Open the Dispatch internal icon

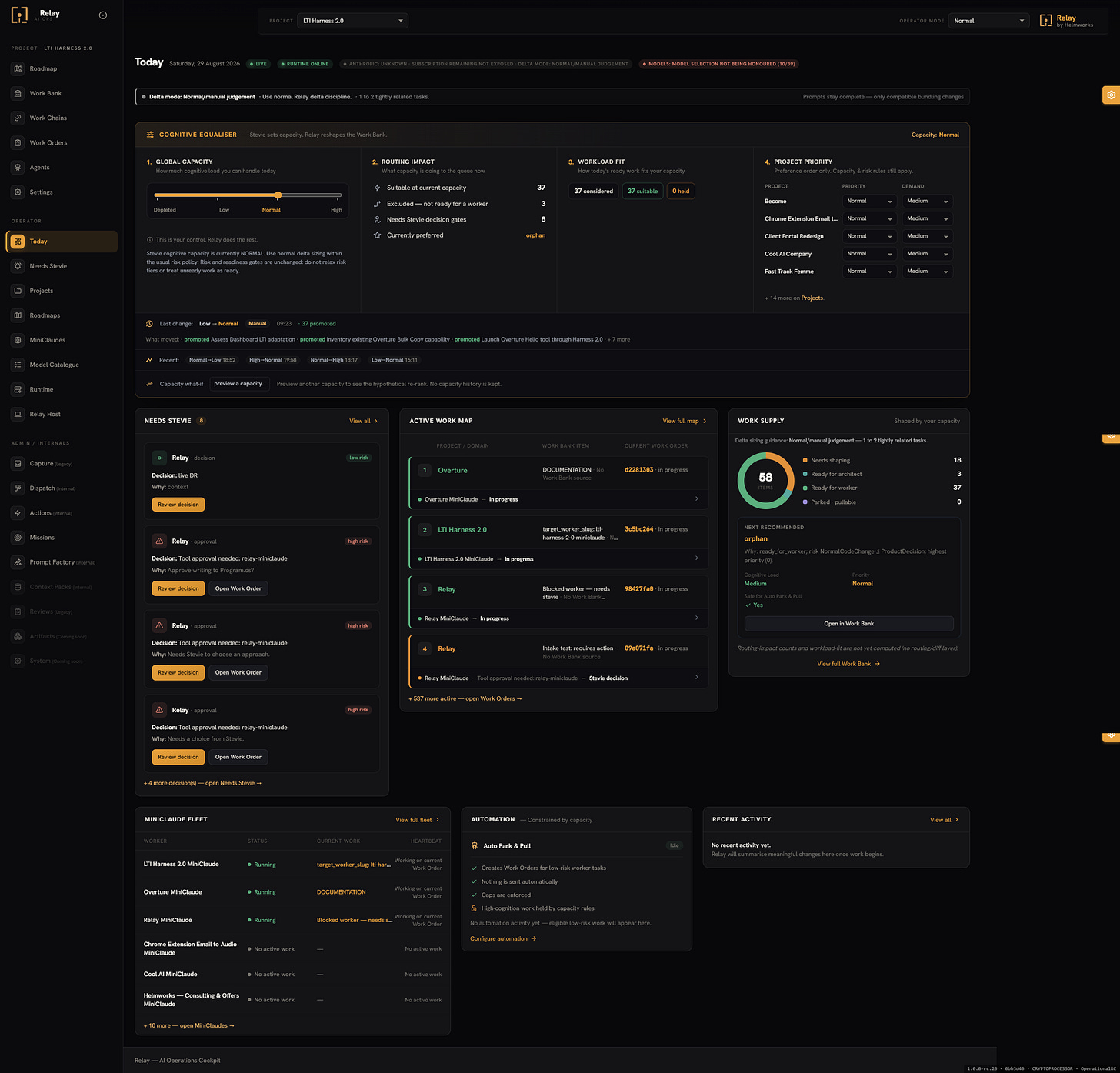coord(18,488)
